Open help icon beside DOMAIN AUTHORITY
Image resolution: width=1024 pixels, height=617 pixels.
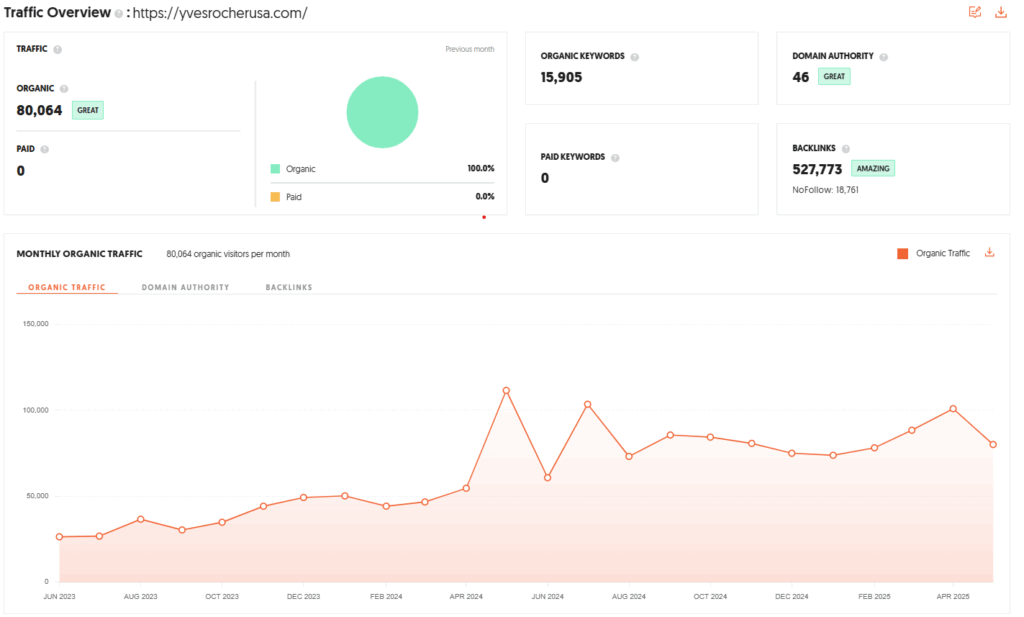tap(884, 57)
